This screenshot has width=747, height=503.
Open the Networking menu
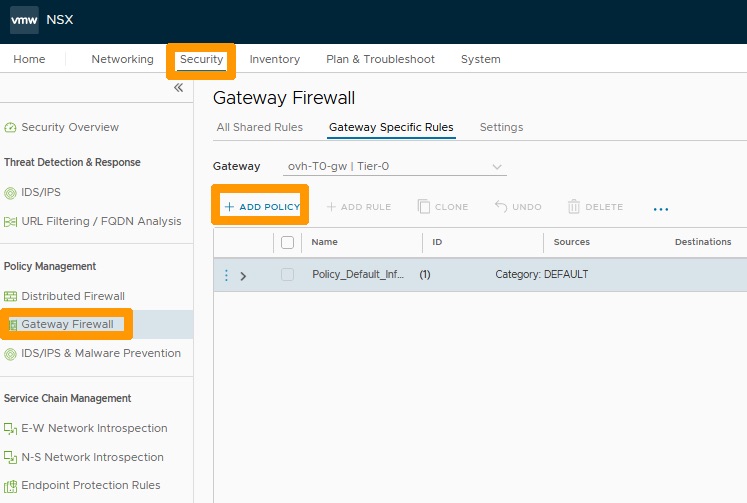click(122, 59)
